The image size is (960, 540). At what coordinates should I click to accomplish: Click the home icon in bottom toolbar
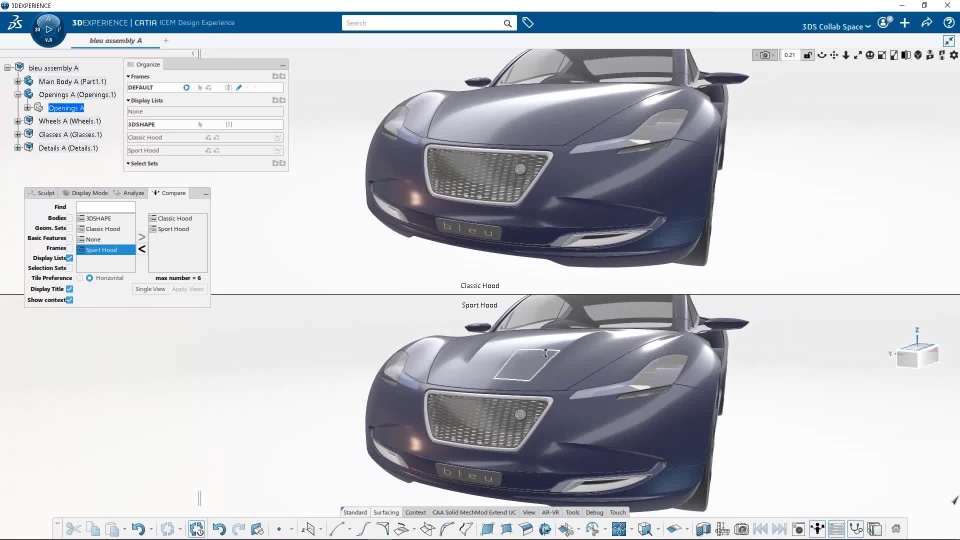click(x=896, y=528)
